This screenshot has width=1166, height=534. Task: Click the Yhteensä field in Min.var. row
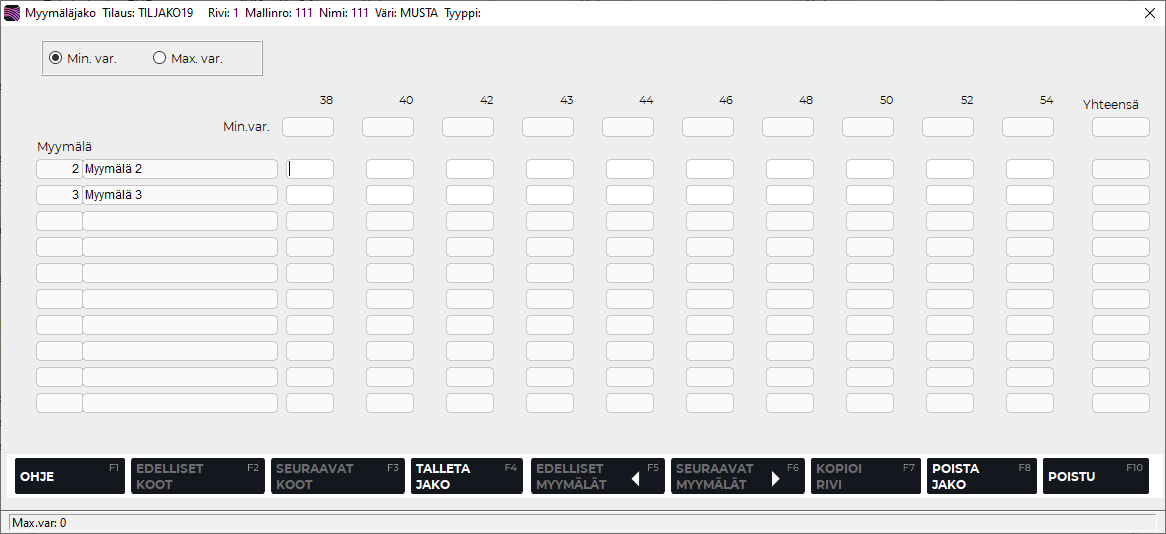coord(1120,127)
